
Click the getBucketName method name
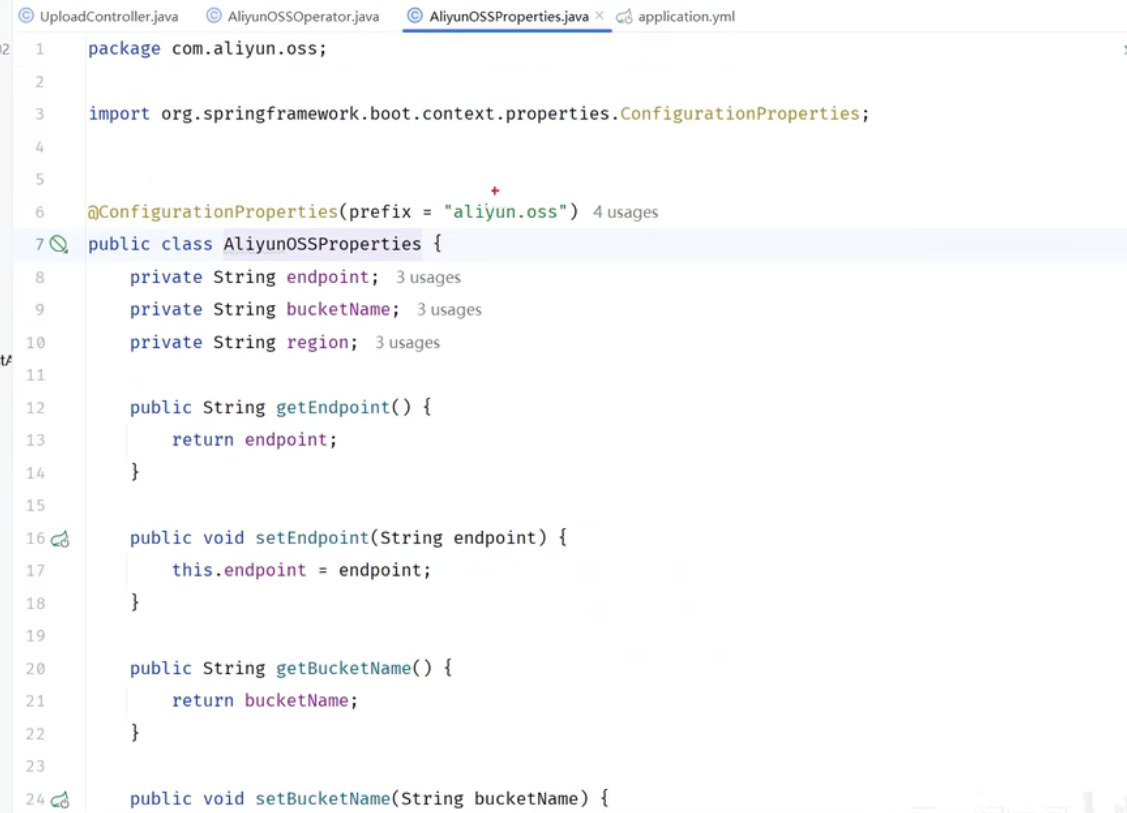344,669
